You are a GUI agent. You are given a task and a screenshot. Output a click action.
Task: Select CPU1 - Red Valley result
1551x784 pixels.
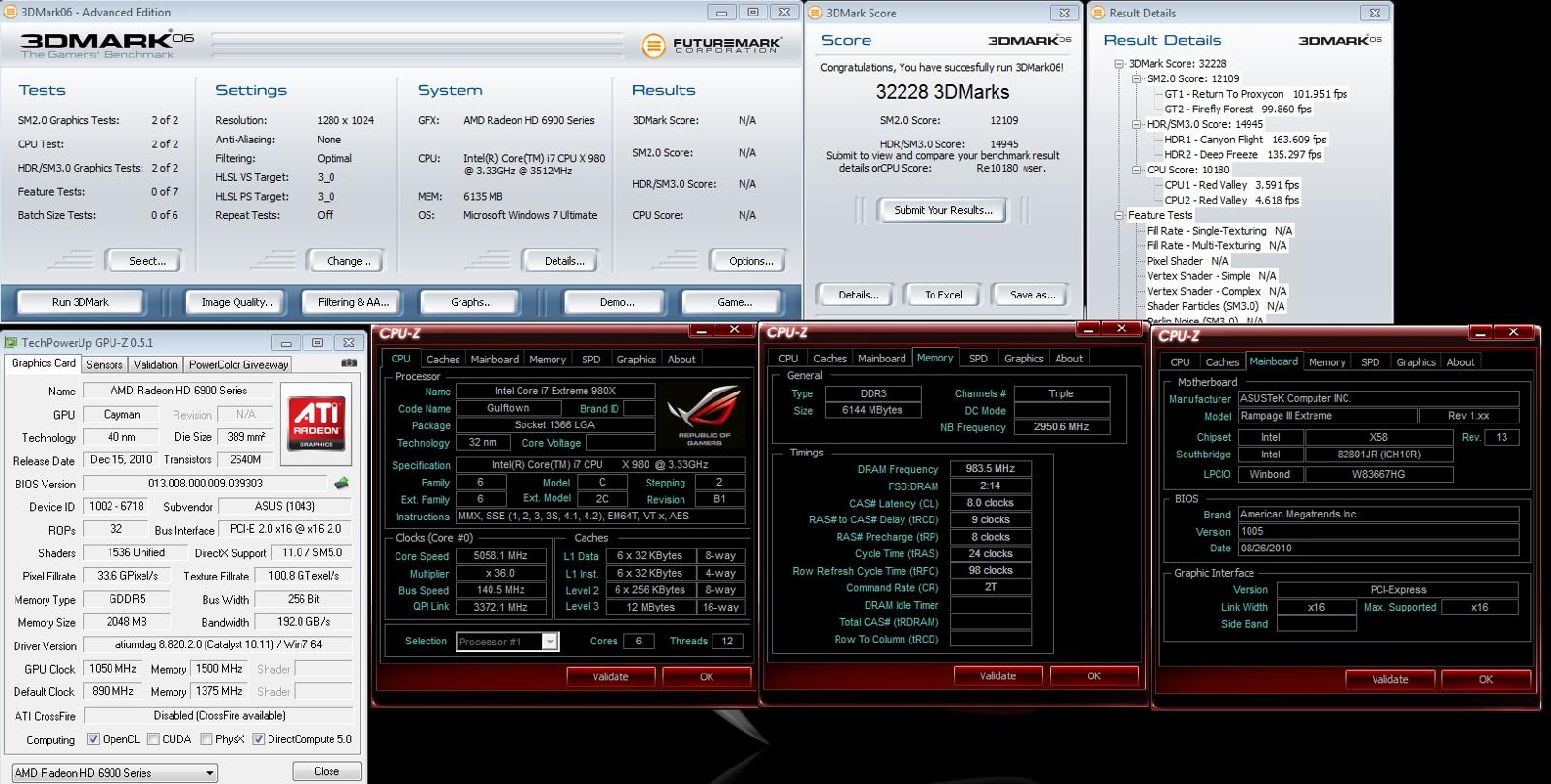coord(1231,185)
